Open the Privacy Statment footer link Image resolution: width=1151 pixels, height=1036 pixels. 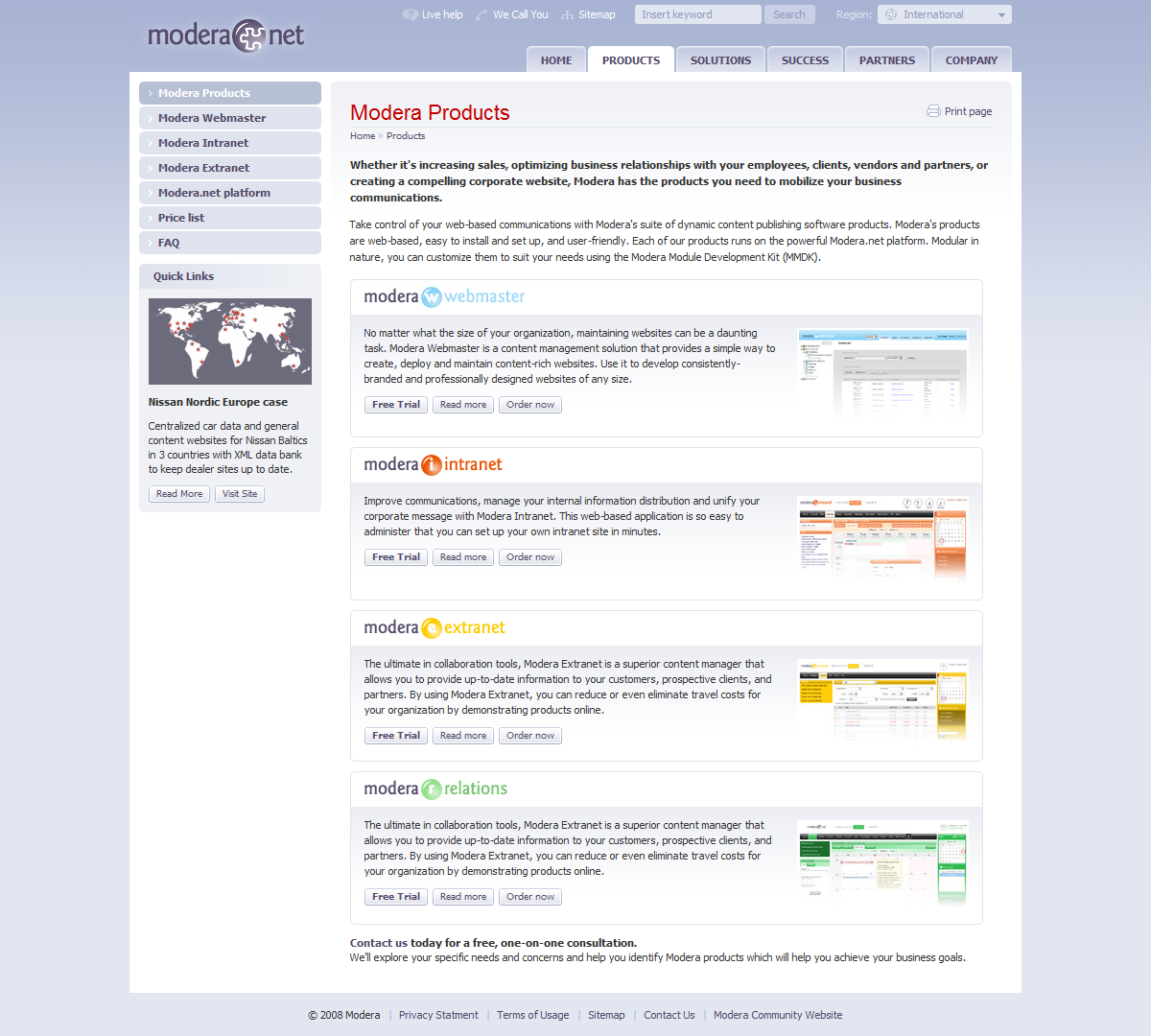pyautogui.click(x=438, y=1015)
